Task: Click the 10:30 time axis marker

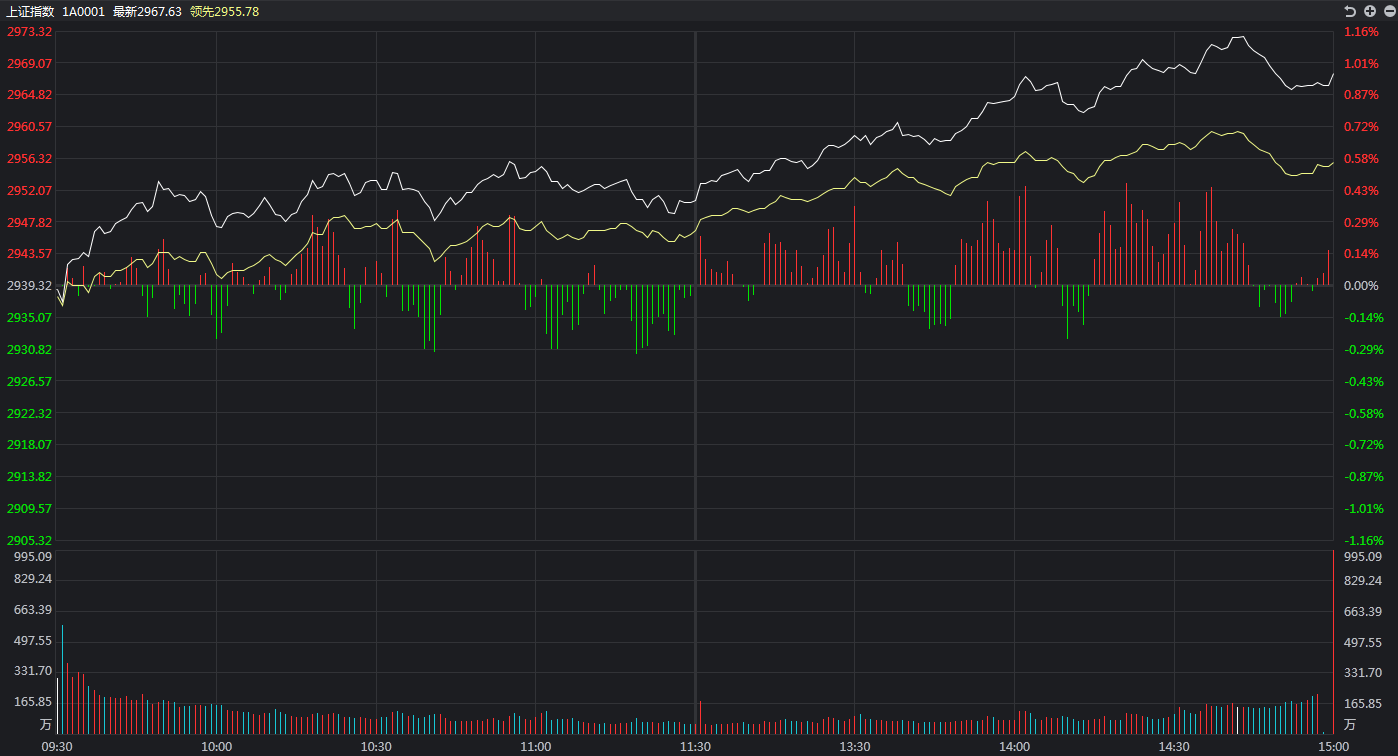Action: (x=376, y=746)
